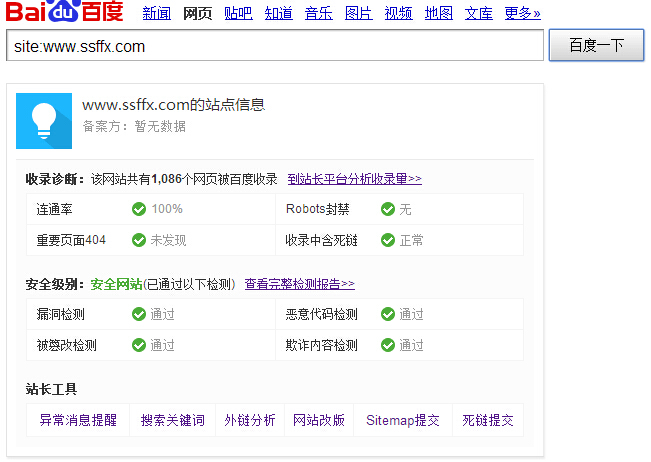This screenshot has height=462, width=651.
Task: Open the 异常消息提醒 tool
Action: [78, 420]
